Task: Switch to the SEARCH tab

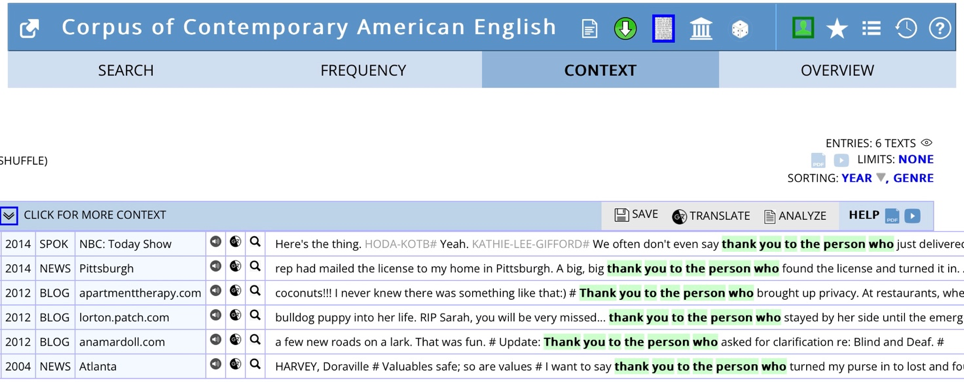Action: (126, 70)
